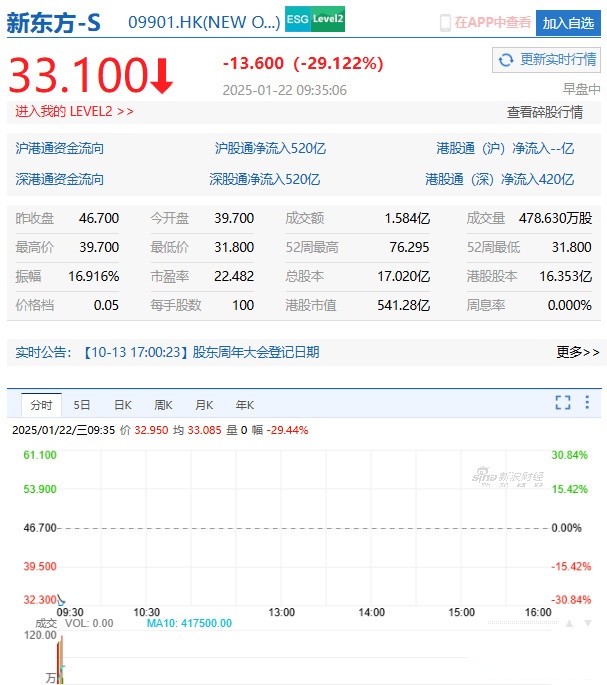Open 查看碎股行情 link
The width and height of the screenshot is (607, 685).
coord(545,112)
